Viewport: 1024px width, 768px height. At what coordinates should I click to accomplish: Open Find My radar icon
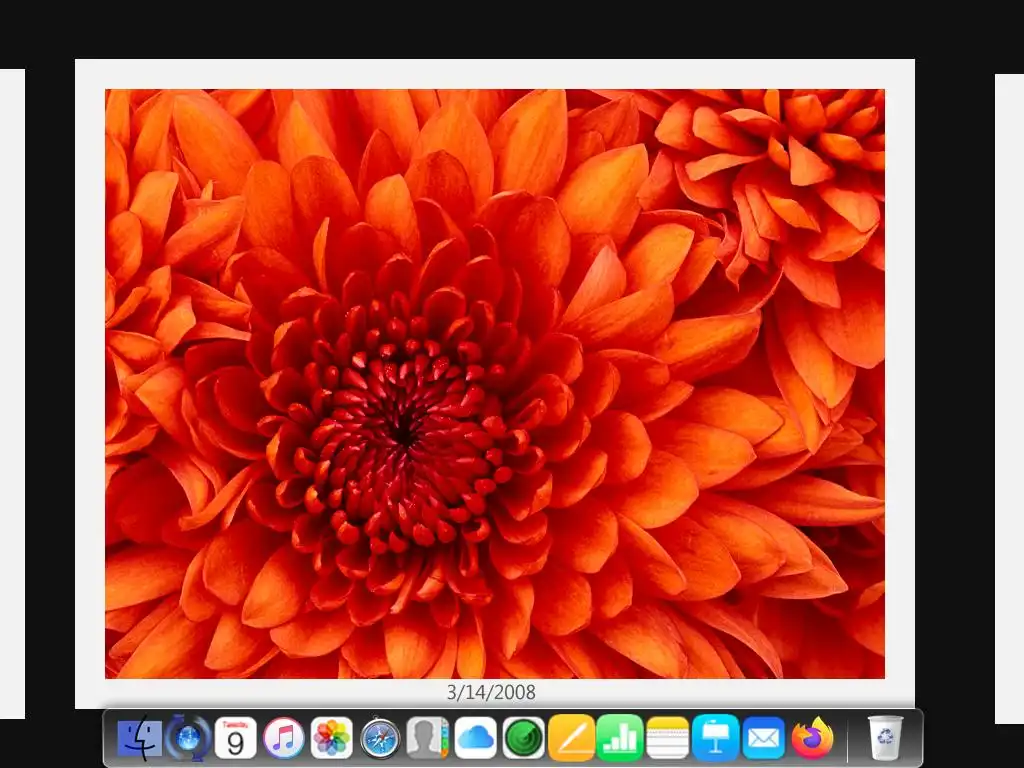tap(524, 739)
